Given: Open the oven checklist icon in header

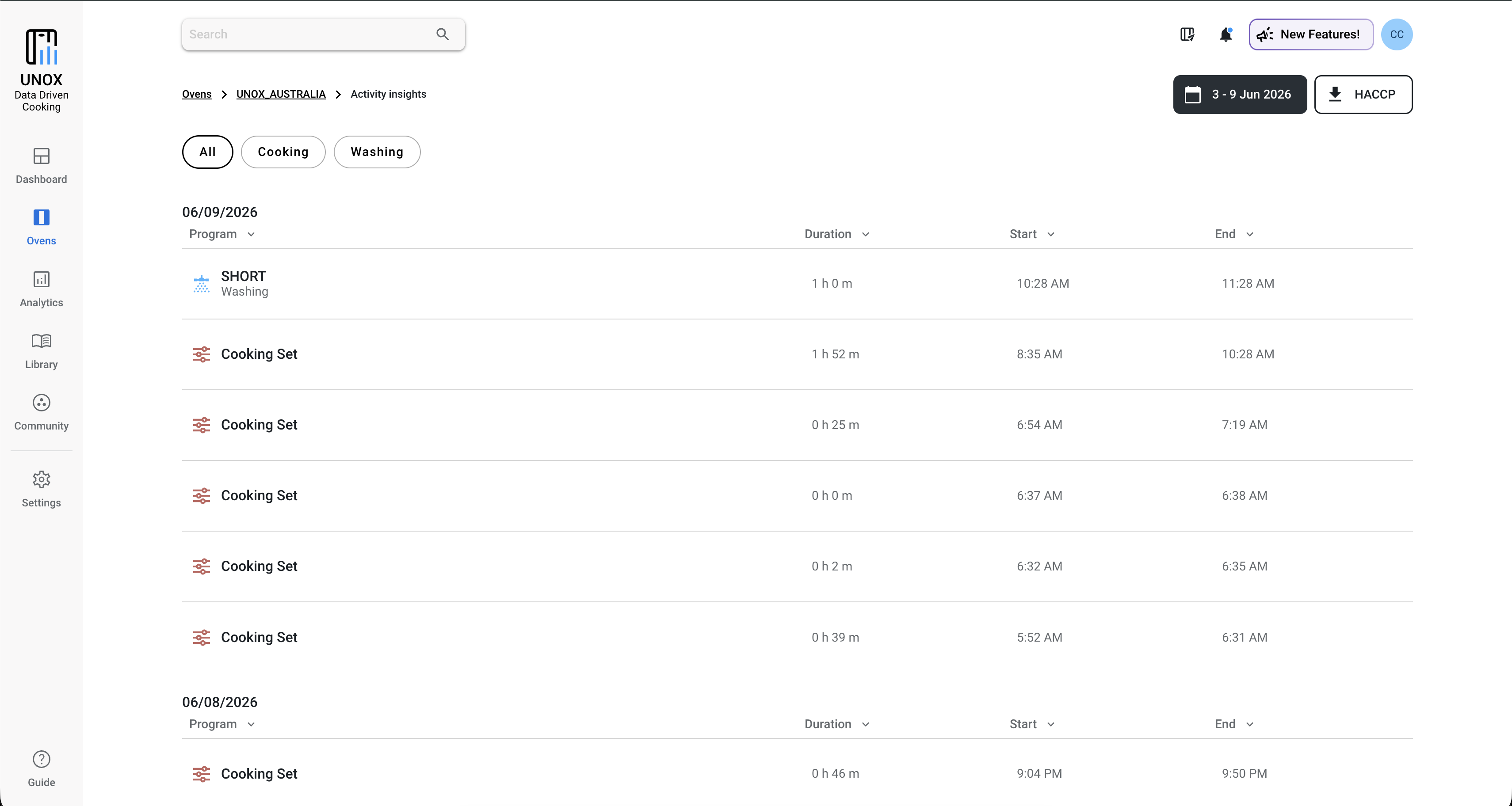Looking at the screenshot, I should [1187, 34].
